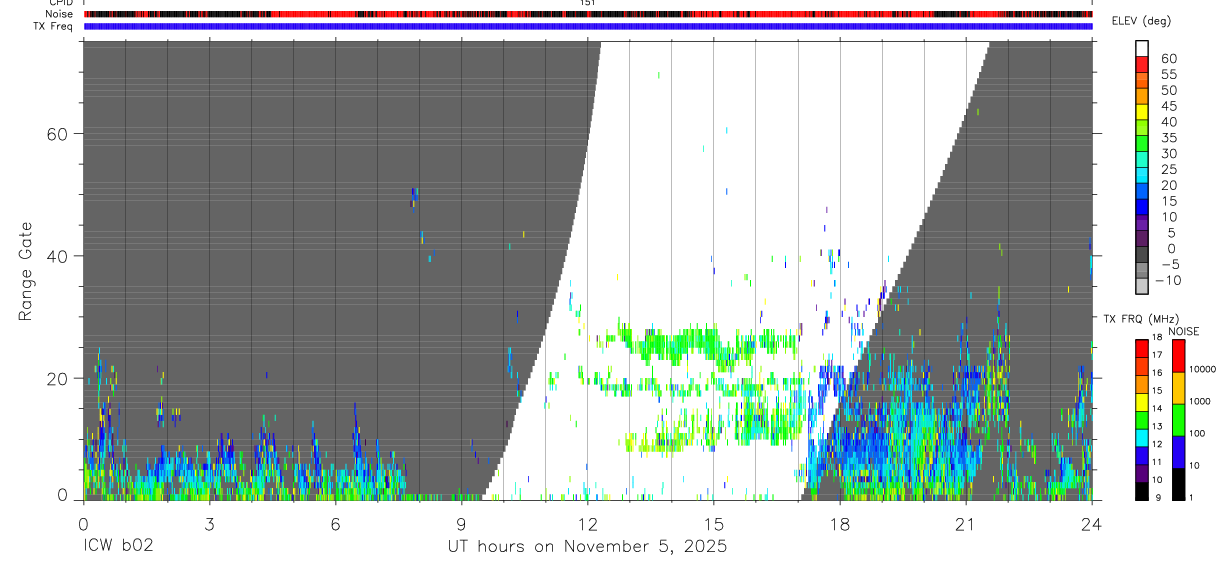The height and width of the screenshot is (567, 1228).
Task: Select the black NOISE segment between 1 and 10
Action: coord(1178,482)
